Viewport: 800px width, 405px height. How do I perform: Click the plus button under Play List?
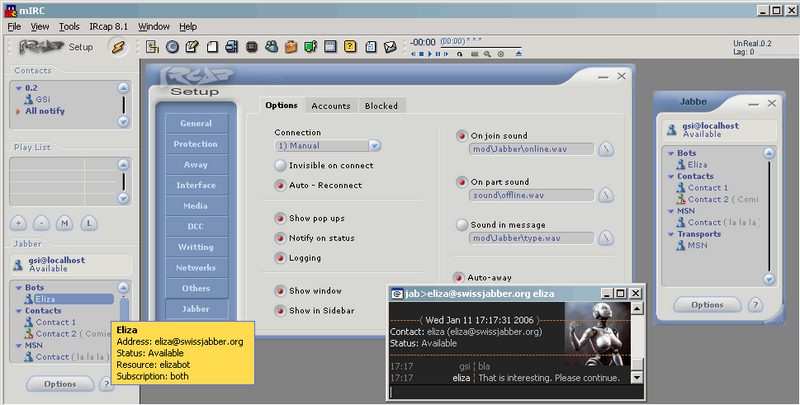click(x=18, y=221)
